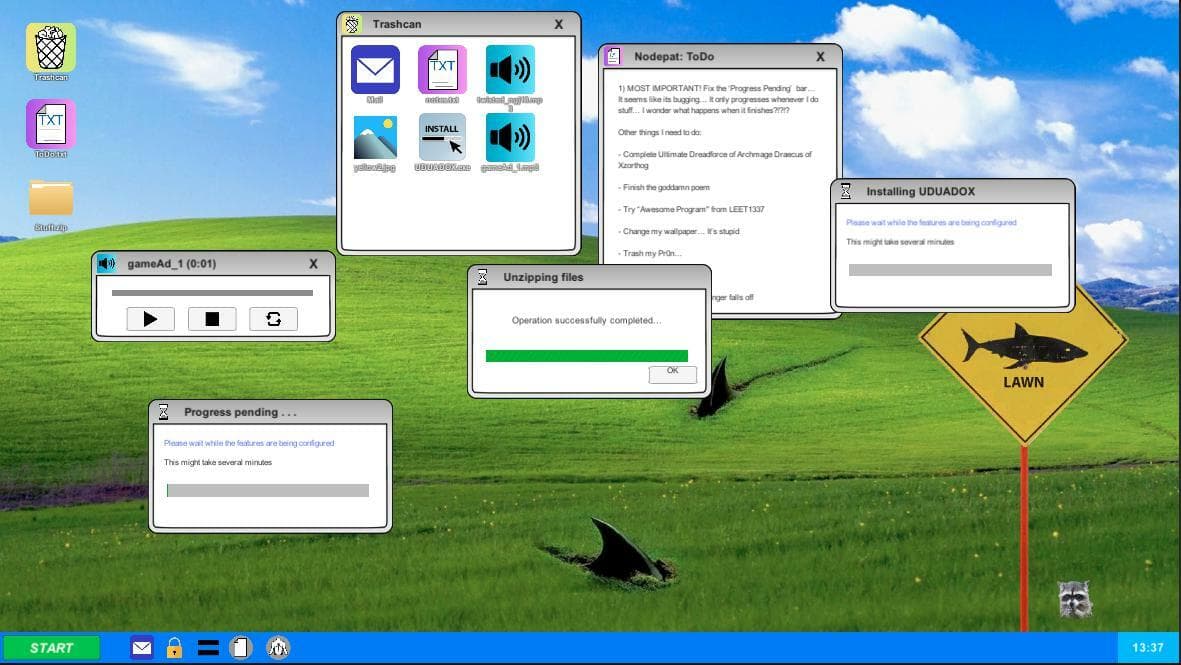
Task: Click 'Change my wallpaper' note line
Action: click(679, 231)
